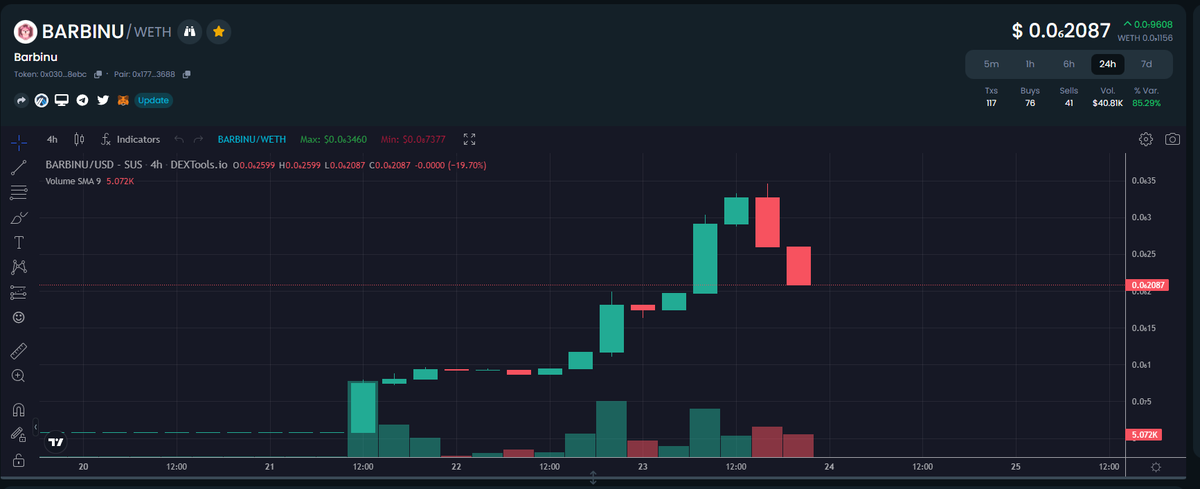
Task: Select the 6h timeframe tab
Action: [1069, 64]
